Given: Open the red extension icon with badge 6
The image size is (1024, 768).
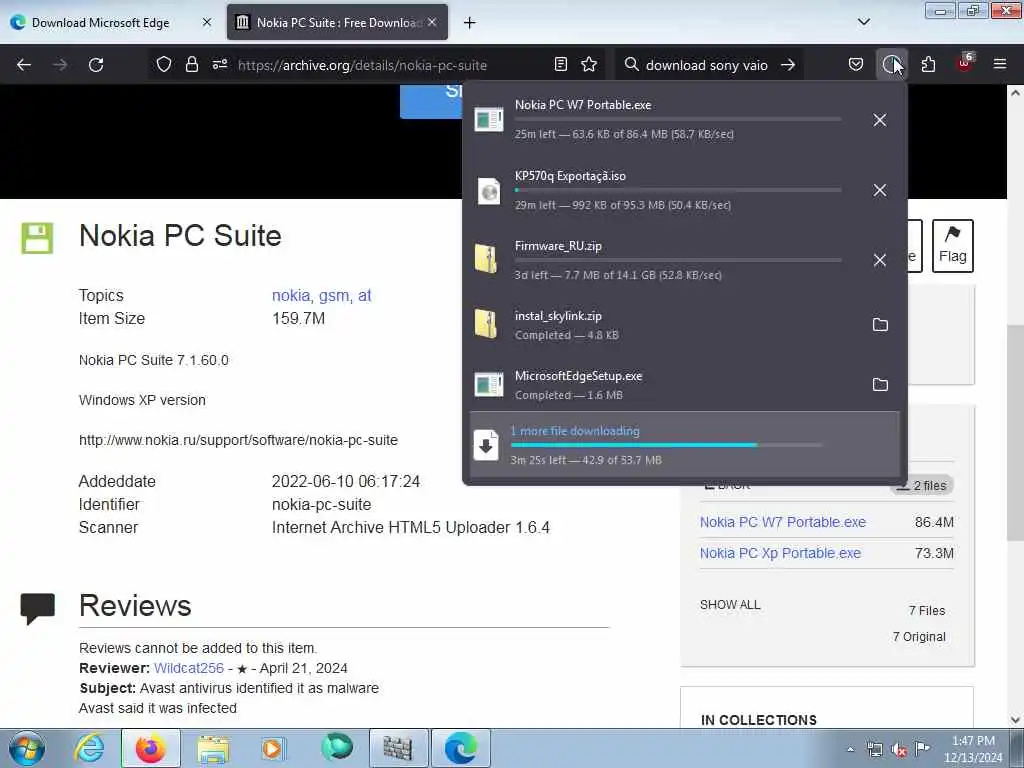Looking at the screenshot, I should point(965,63).
